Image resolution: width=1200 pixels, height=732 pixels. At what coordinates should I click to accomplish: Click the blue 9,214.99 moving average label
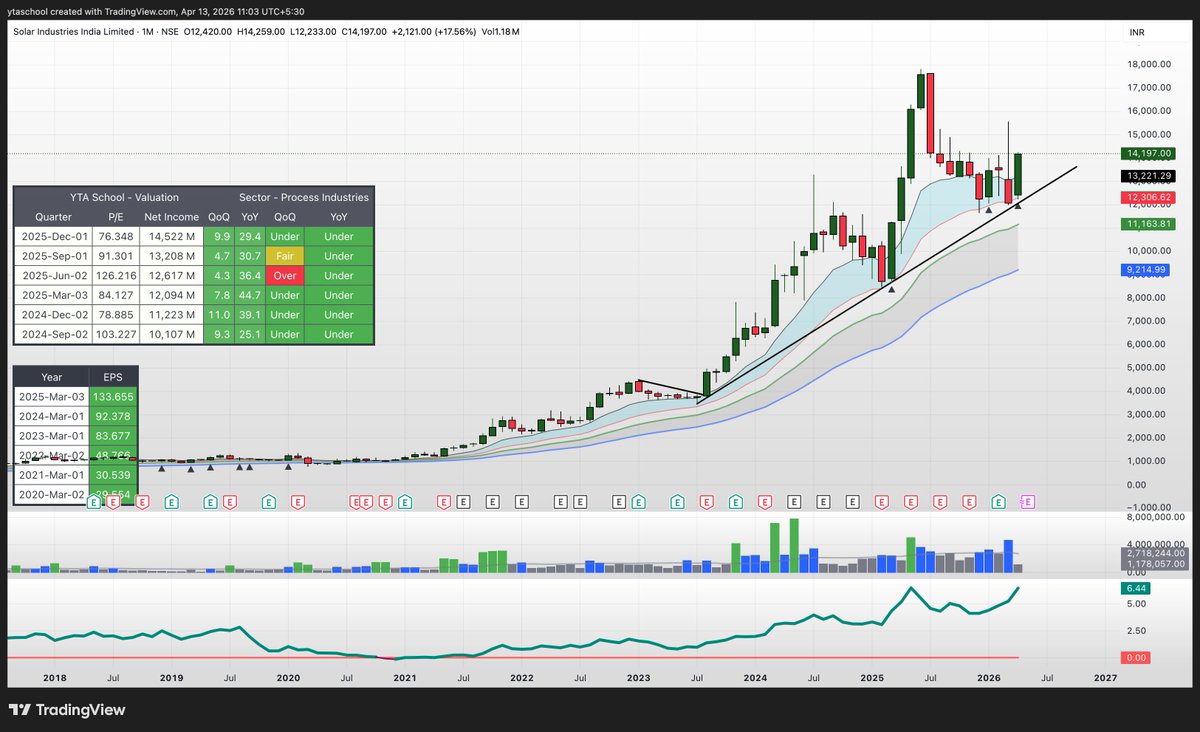[1146, 270]
